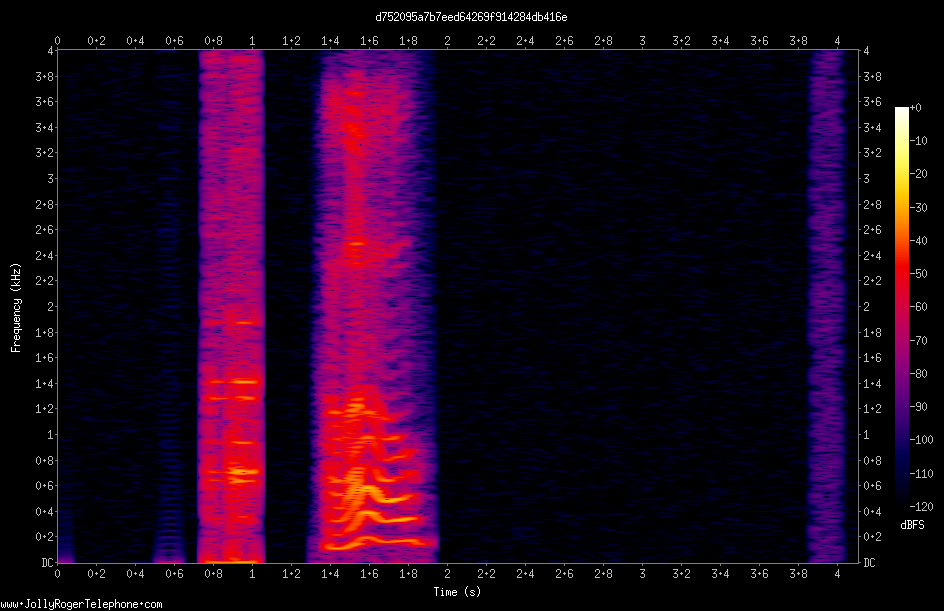This screenshot has width=944, height=611.
Task: Select the -90 color scale label
Action: tap(918, 407)
